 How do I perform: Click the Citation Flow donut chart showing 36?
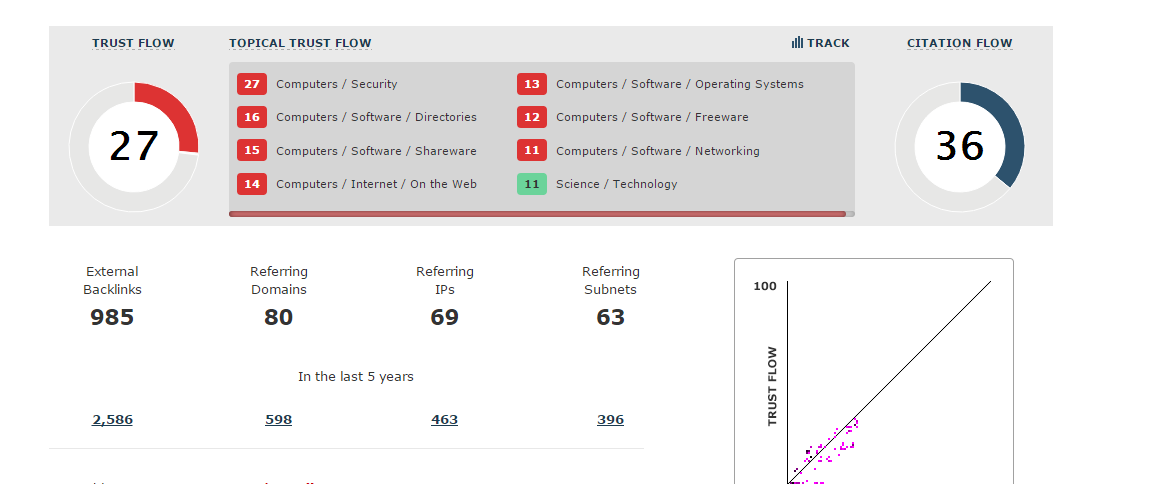[x=960, y=147]
